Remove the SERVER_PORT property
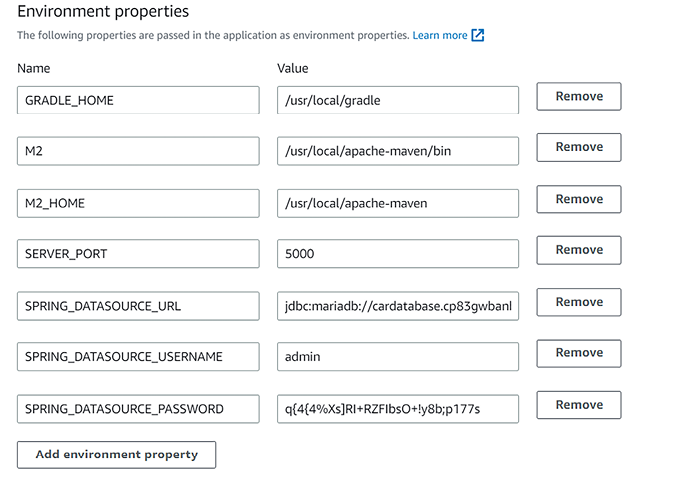691x480 pixels. click(579, 250)
